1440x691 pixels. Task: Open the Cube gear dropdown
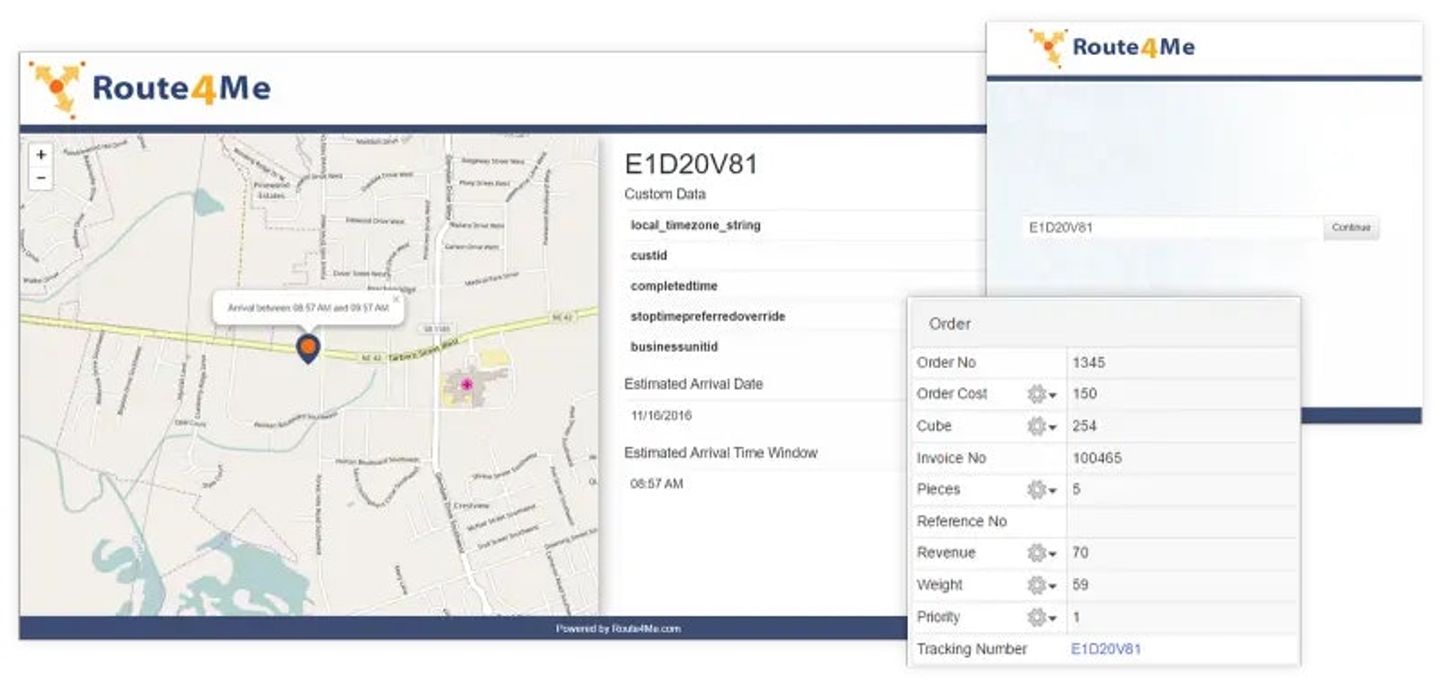[1042, 427]
